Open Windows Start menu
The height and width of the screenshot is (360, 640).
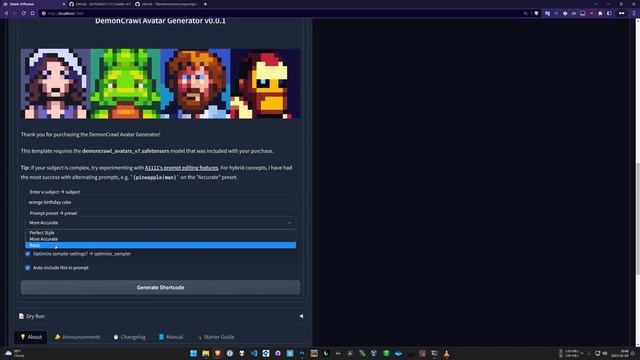tap(193, 353)
